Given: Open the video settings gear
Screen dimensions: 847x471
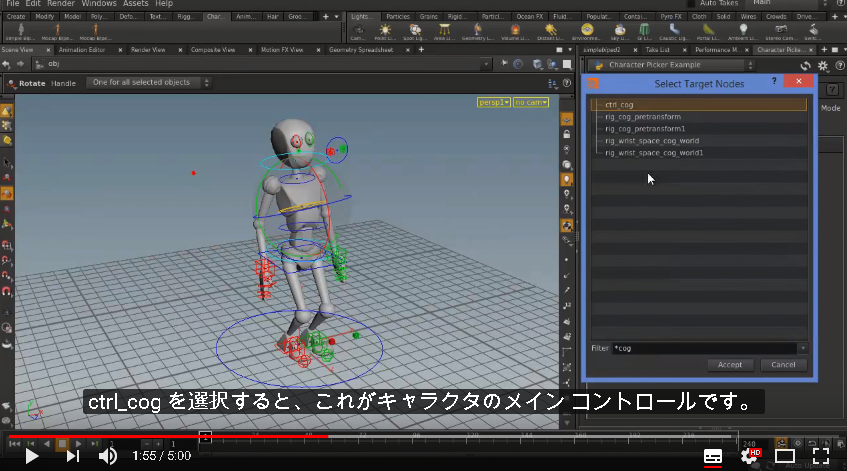Looking at the screenshot, I should point(749,456).
